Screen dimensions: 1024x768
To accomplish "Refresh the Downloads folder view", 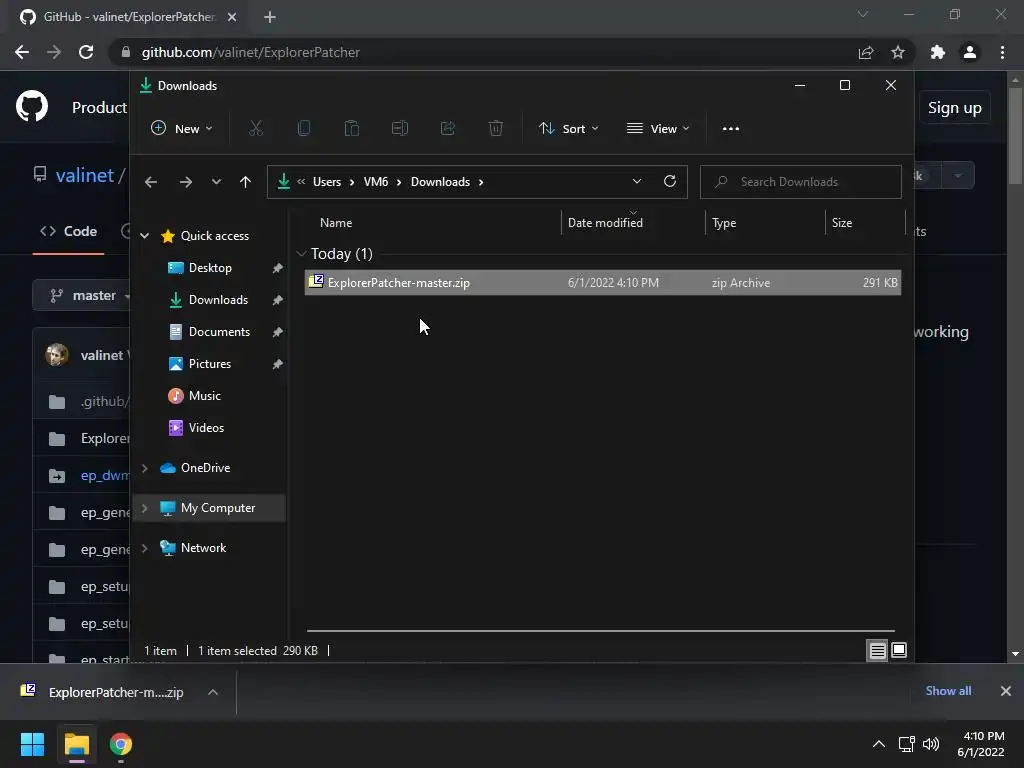I will (x=669, y=182).
